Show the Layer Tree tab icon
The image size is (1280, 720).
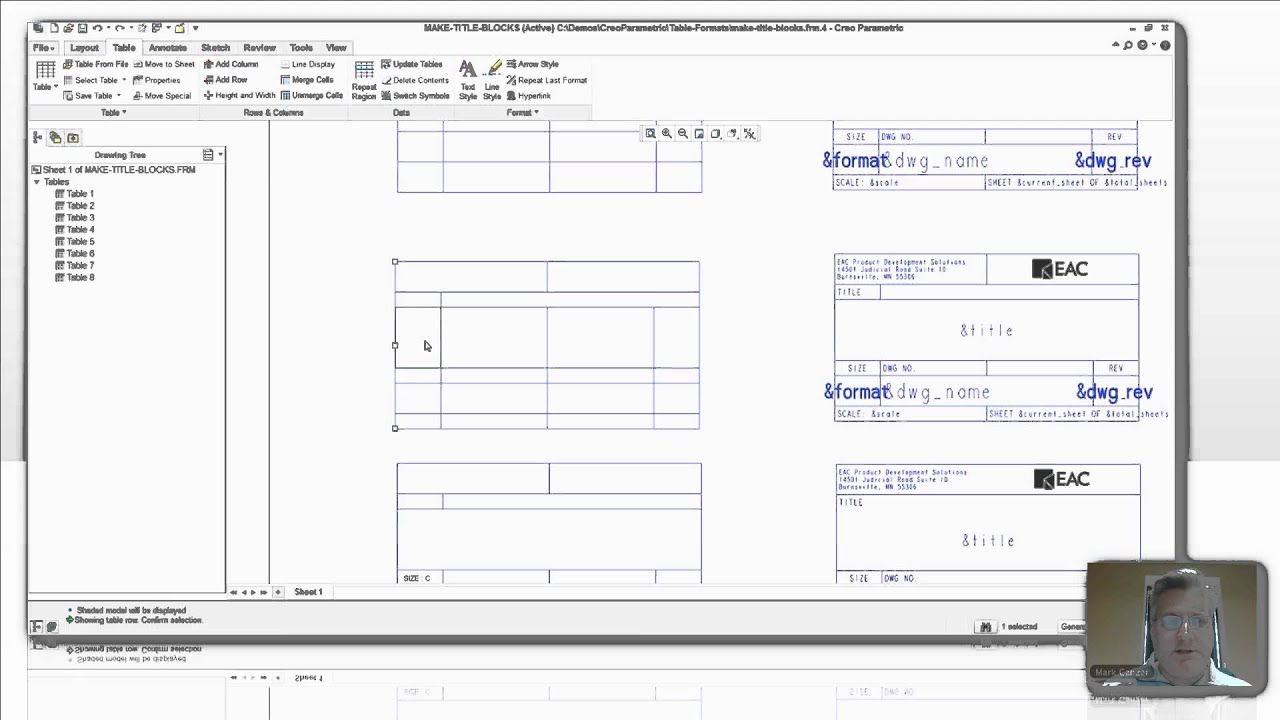click(x=56, y=137)
